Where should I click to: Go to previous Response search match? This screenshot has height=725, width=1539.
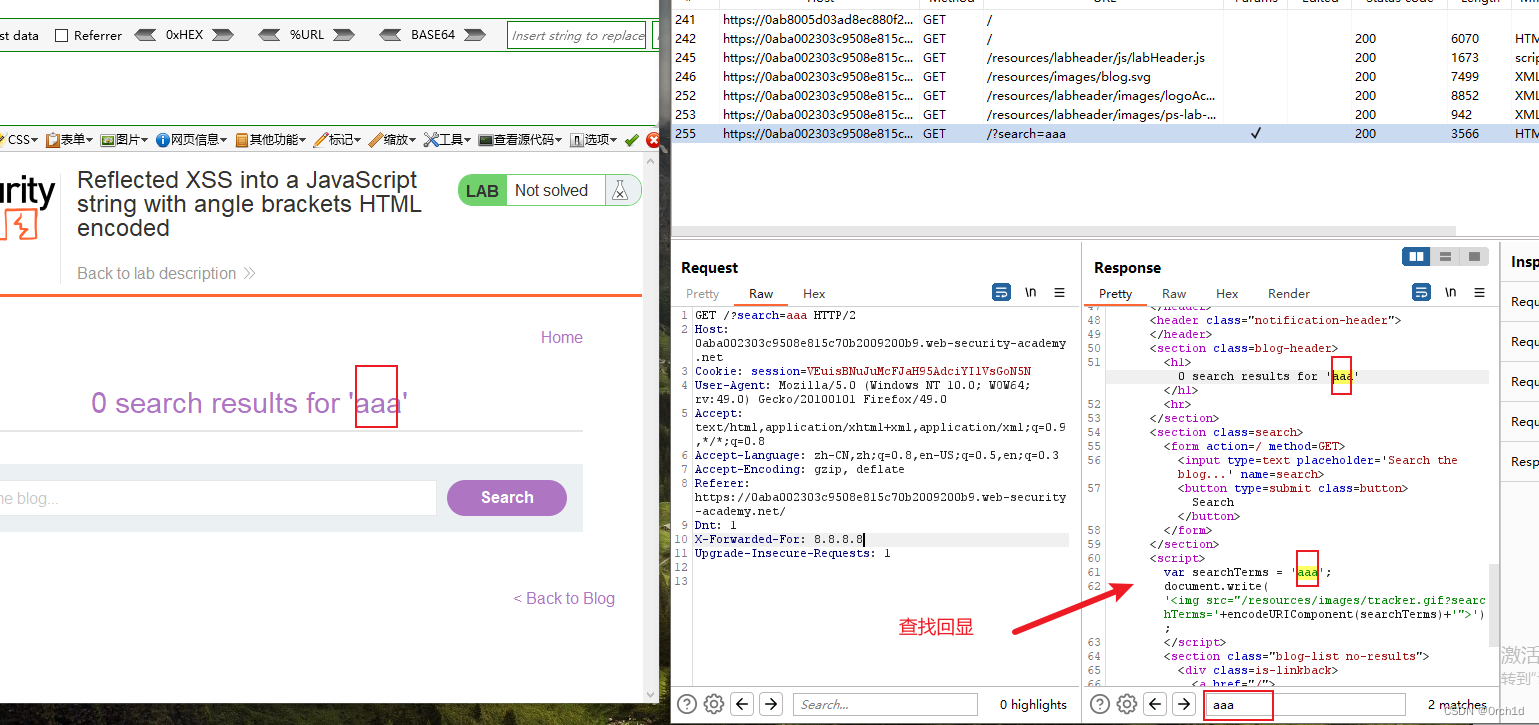click(1155, 704)
